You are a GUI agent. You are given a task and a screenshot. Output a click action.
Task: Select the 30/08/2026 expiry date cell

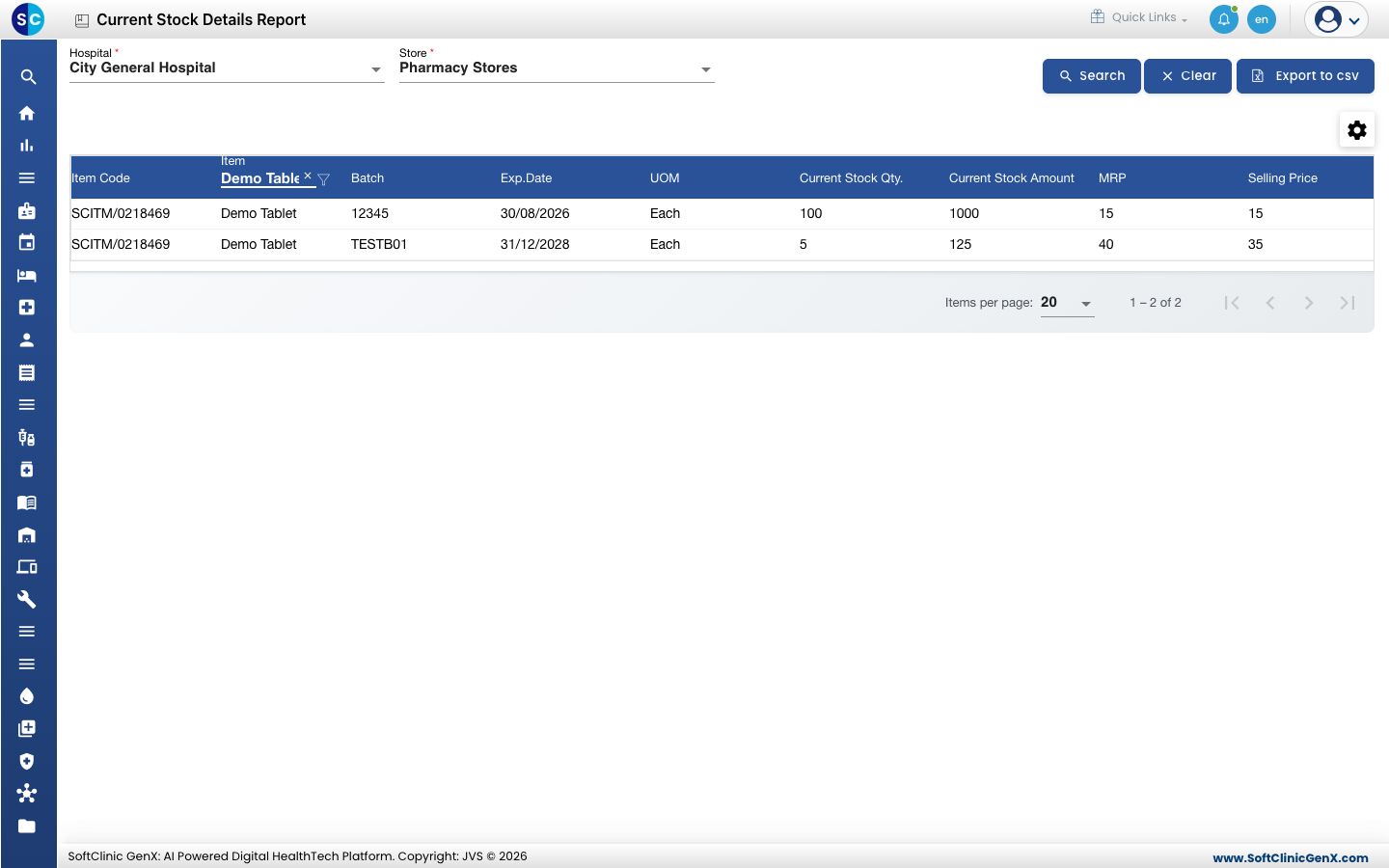(x=535, y=213)
